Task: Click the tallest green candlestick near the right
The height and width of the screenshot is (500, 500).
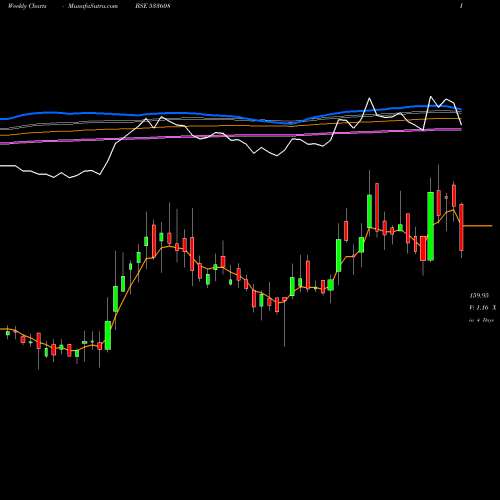Action: point(431,226)
